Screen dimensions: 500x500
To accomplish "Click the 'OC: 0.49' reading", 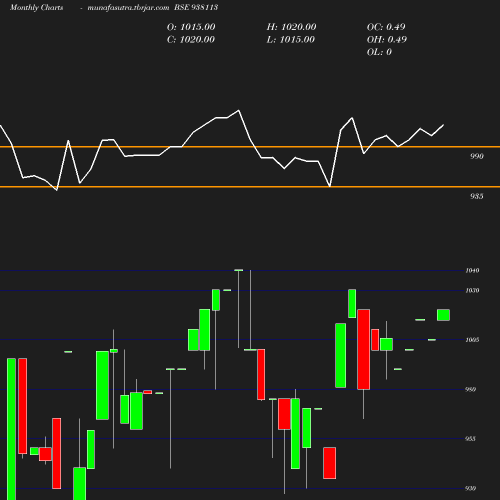I will (386, 27).
